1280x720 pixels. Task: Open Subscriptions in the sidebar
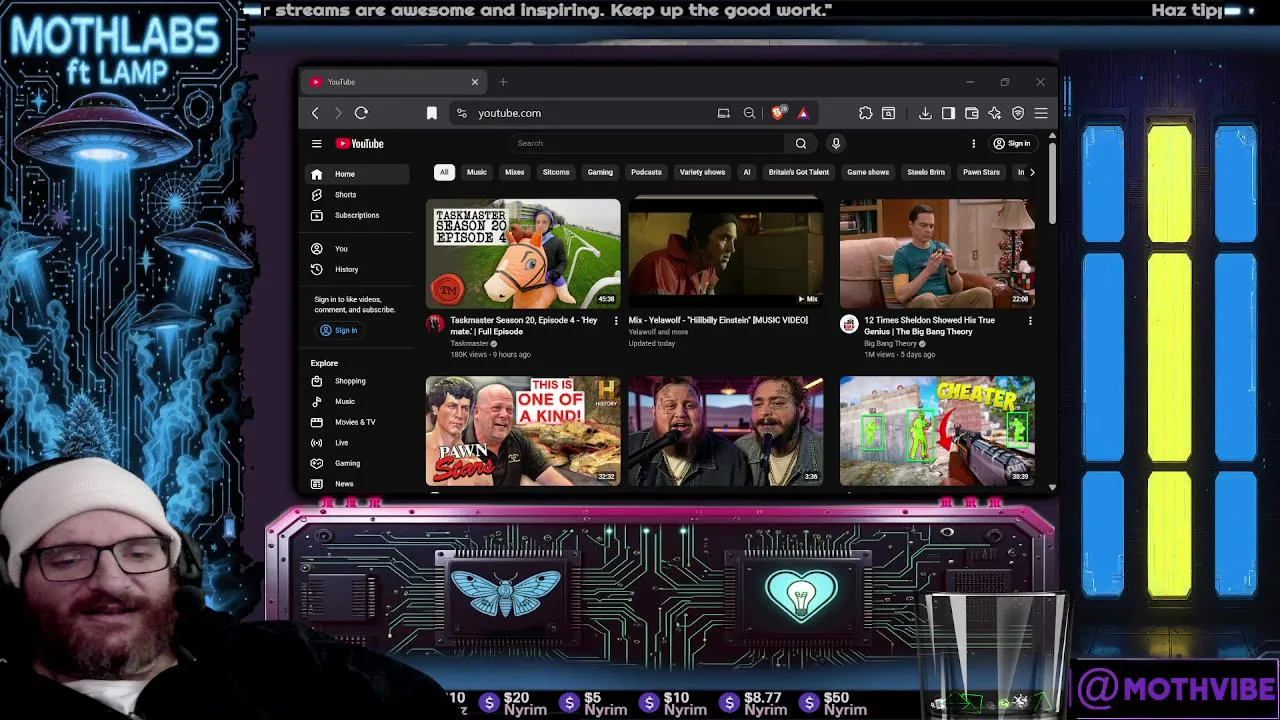point(358,215)
